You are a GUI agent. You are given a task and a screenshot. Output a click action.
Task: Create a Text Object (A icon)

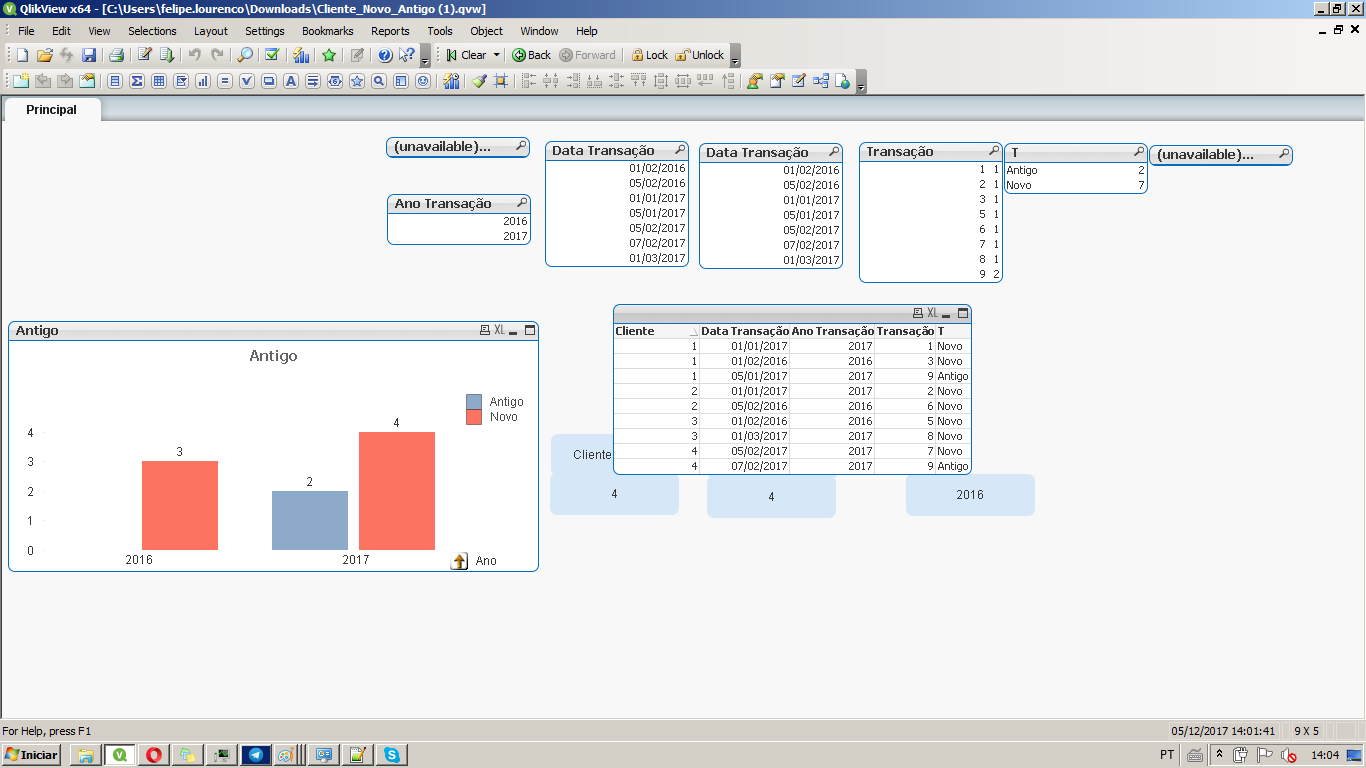291,81
